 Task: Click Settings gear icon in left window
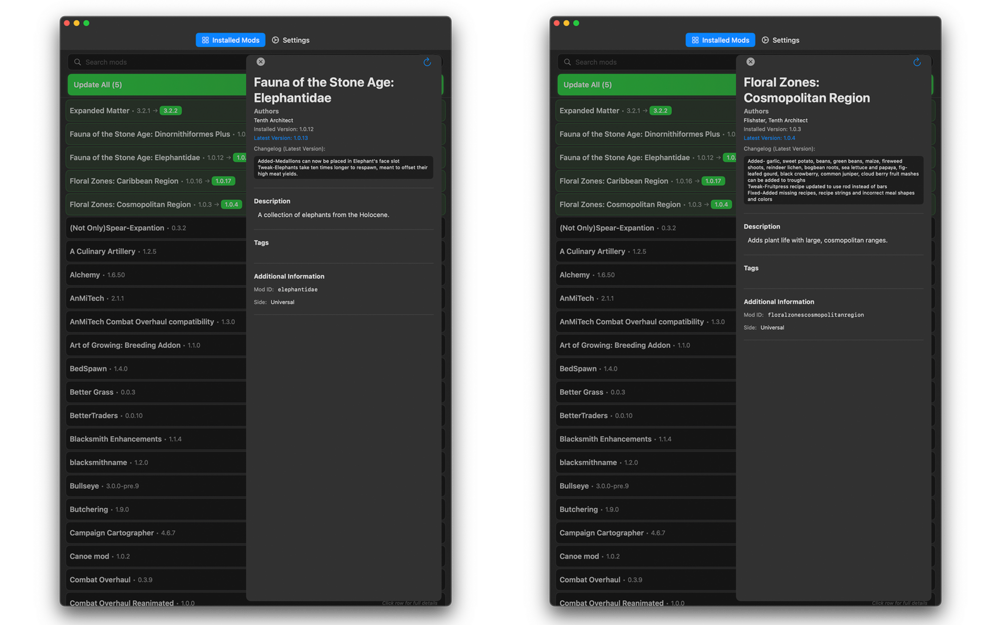tap(276, 40)
